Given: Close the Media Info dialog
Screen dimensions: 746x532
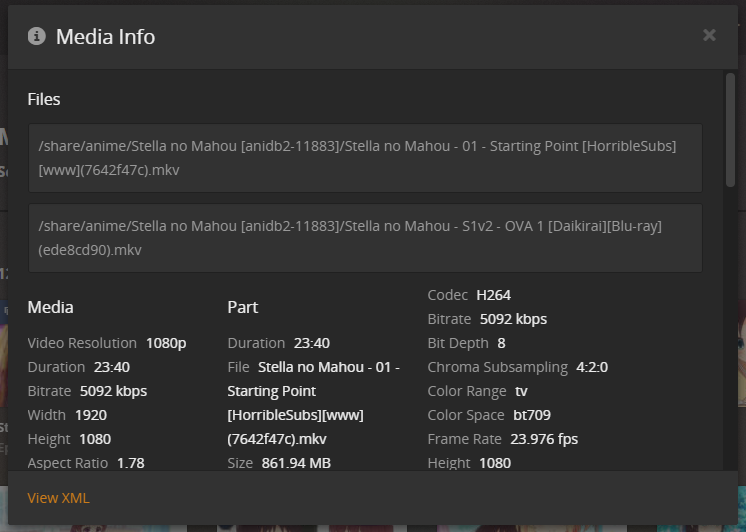Looking at the screenshot, I should click(x=709, y=35).
